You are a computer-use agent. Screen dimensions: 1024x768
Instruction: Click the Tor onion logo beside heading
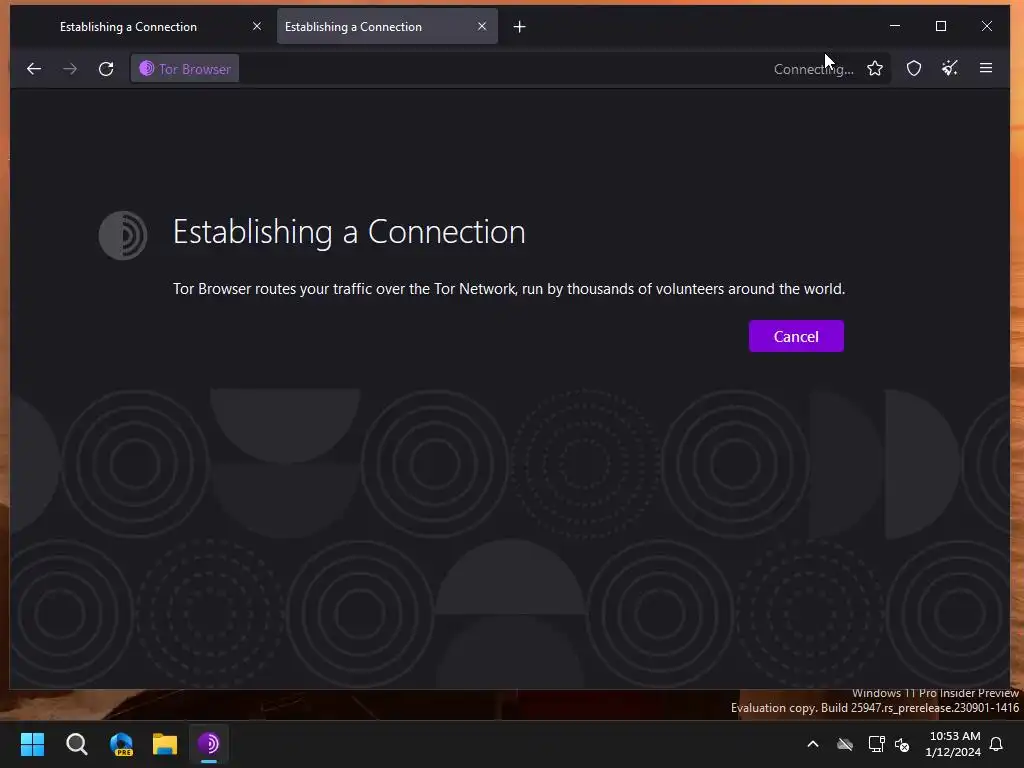pyautogui.click(x=123, y=235)
